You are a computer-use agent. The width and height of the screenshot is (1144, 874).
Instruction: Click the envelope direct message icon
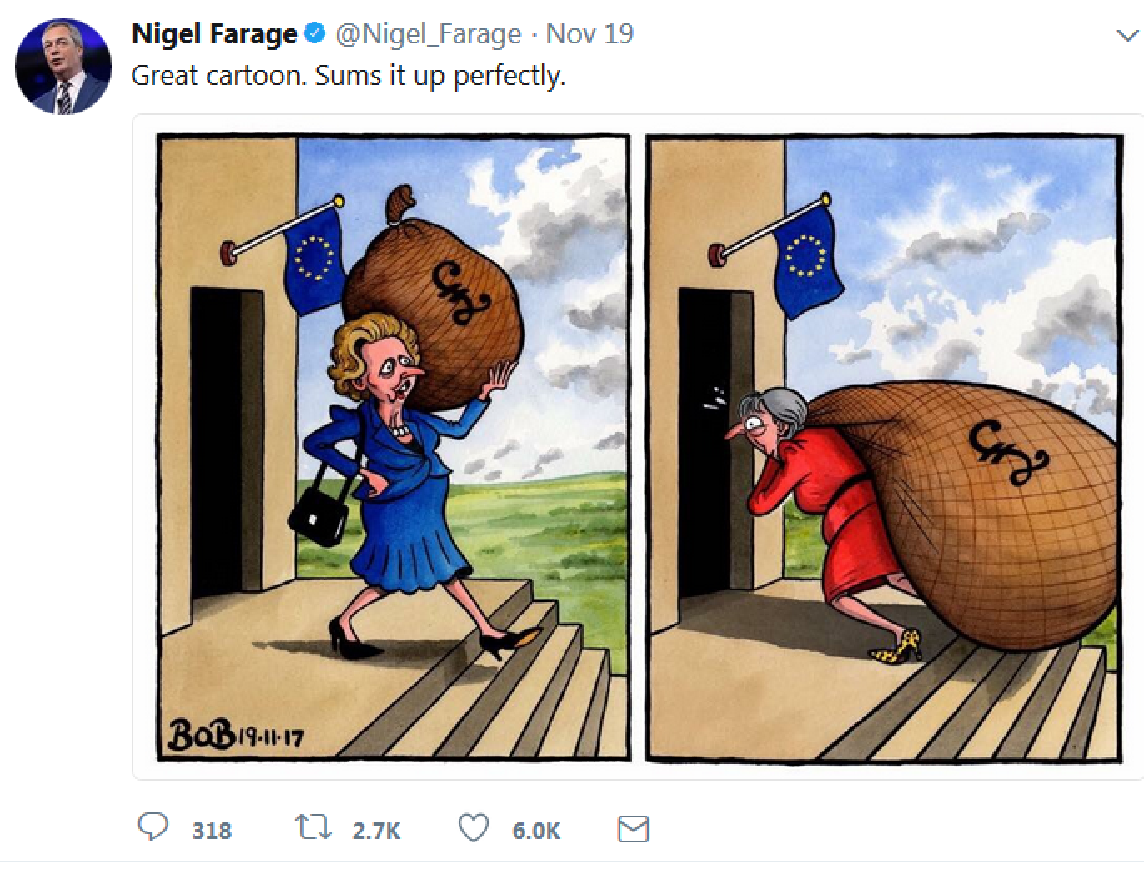633,829
